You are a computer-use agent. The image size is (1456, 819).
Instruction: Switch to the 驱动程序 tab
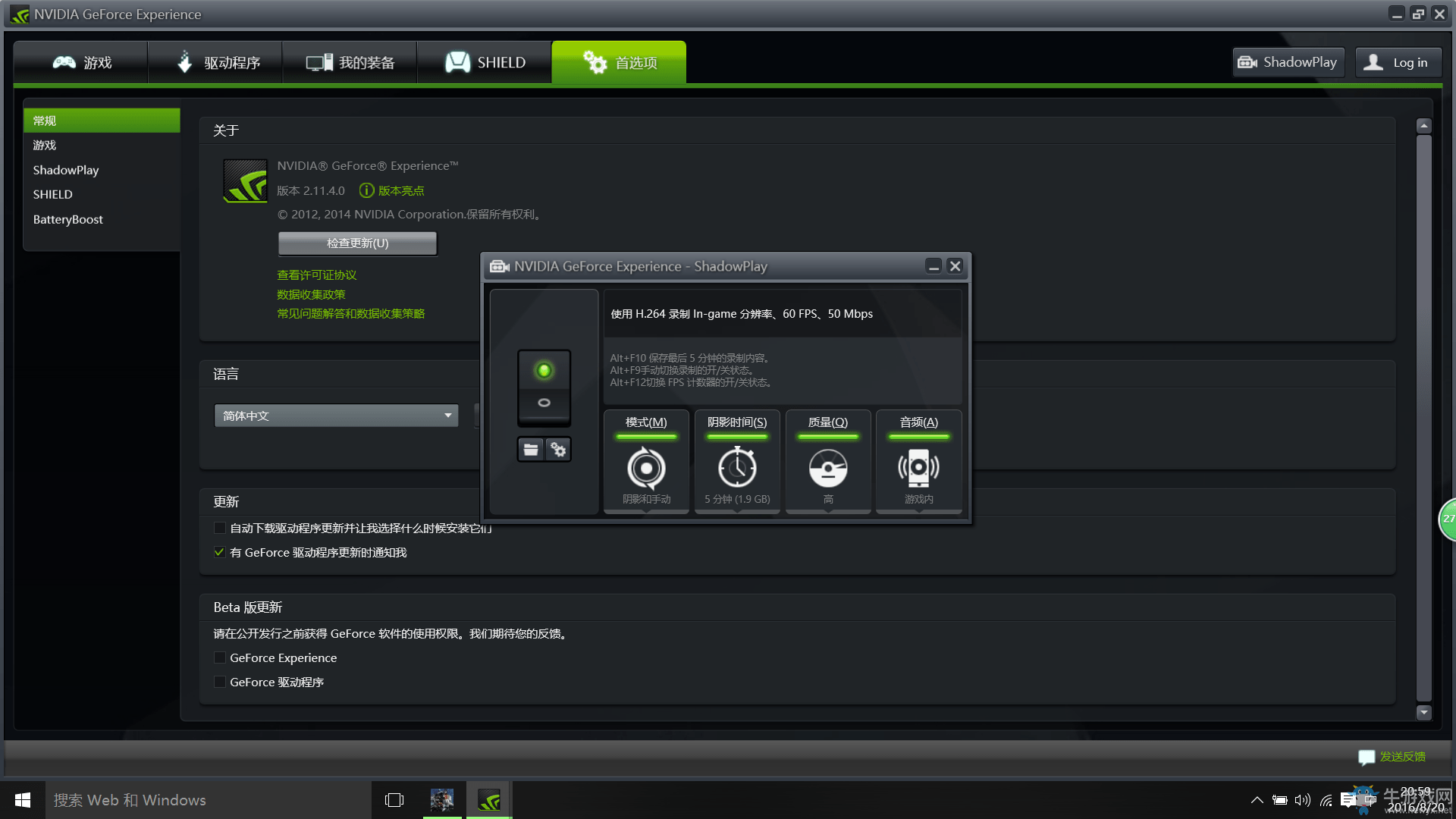tap(215, 62)
